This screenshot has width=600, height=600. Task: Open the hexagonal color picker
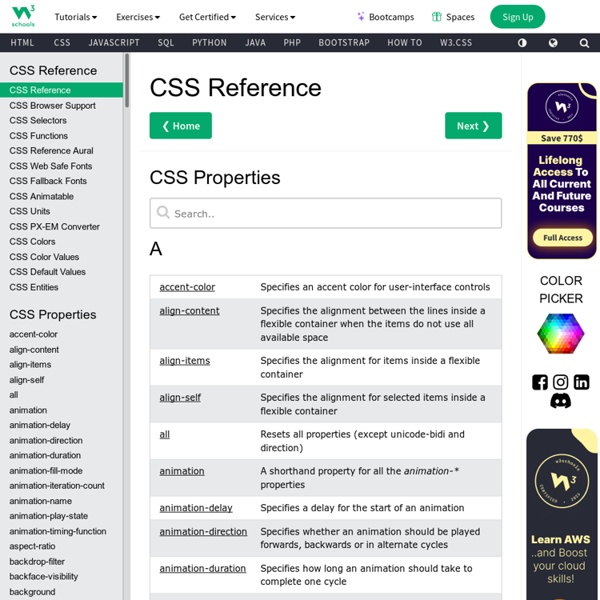[x=561, y=334]
